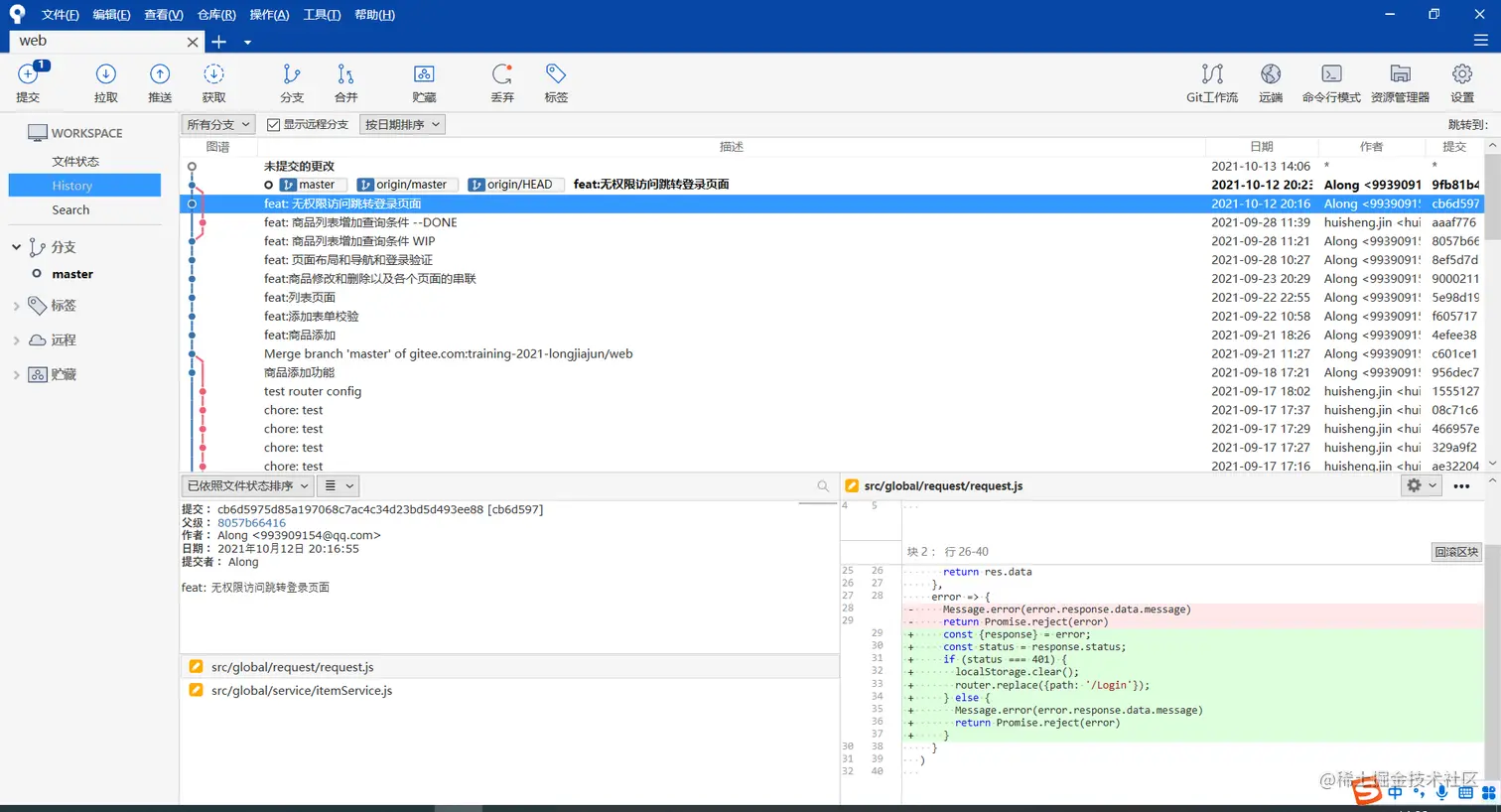Open 已依照文件状态排序 dropdown
The image size is (1501, 812).
click(x=247, y=485)
